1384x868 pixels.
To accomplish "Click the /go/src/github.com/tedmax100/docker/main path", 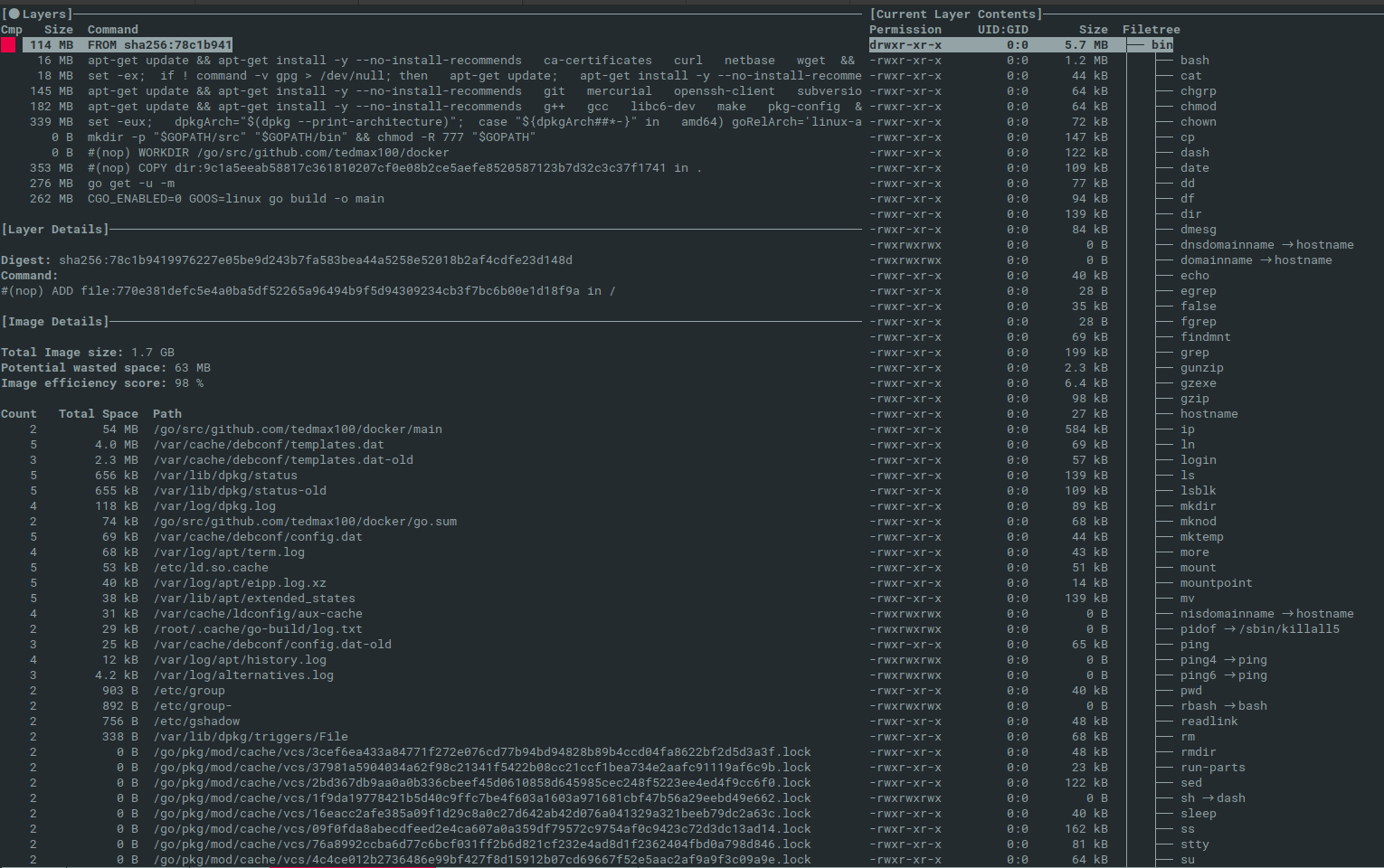I will (x=297, y=429).
